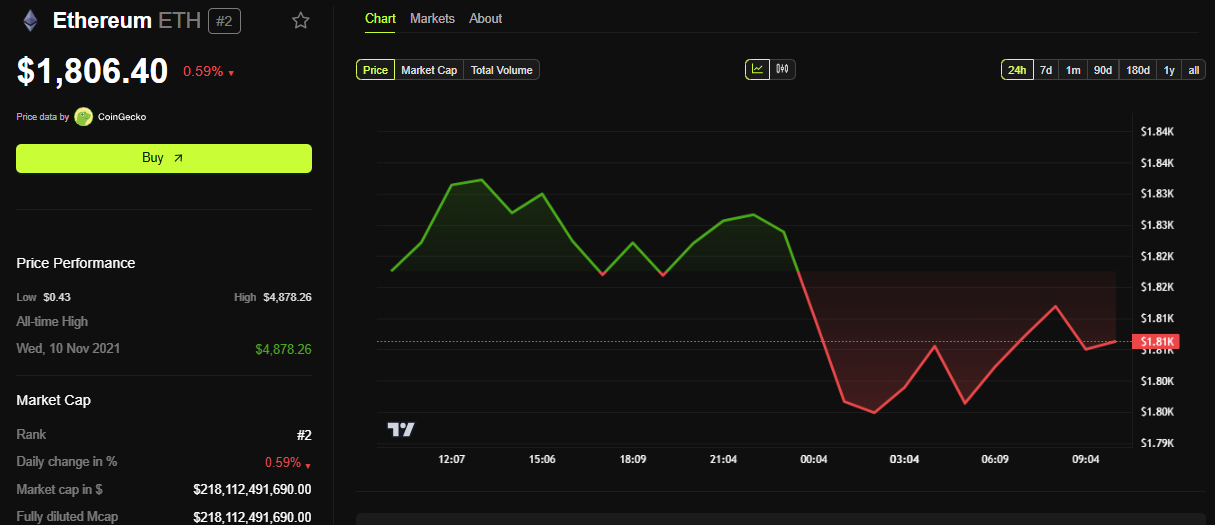
Task: Select the Price chart mode
Action: (x=376, y=70)
